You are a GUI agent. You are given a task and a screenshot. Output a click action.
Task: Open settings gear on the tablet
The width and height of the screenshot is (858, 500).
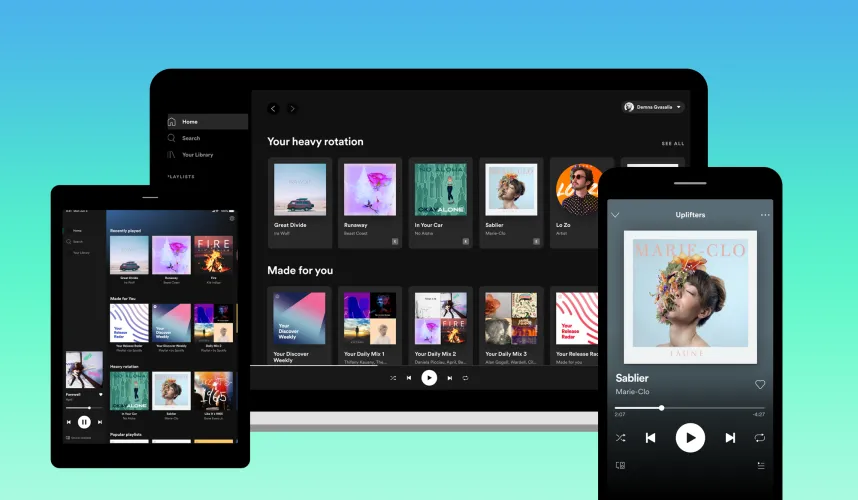point(232,217)
